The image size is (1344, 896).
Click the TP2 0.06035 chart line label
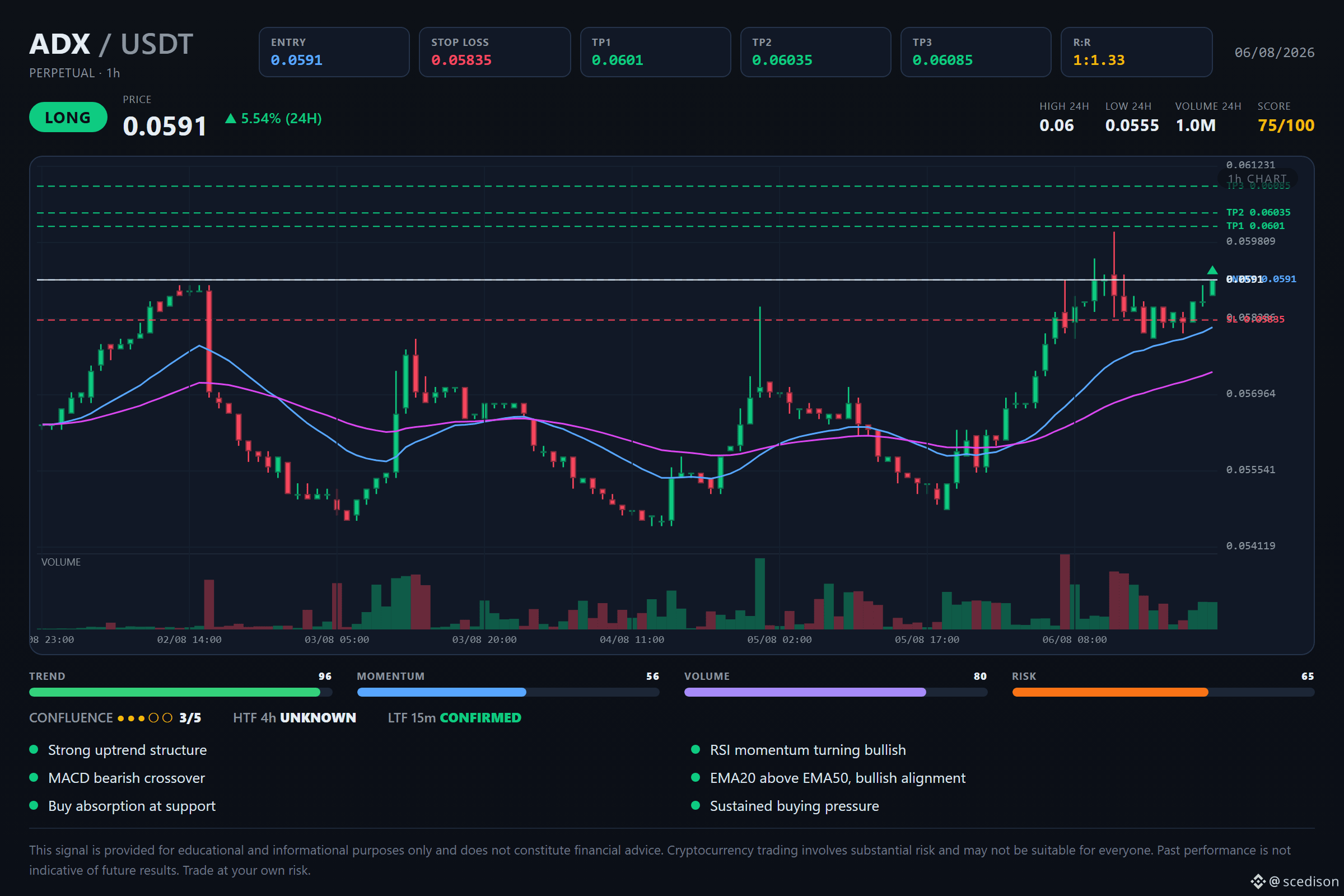point(1258,213)
